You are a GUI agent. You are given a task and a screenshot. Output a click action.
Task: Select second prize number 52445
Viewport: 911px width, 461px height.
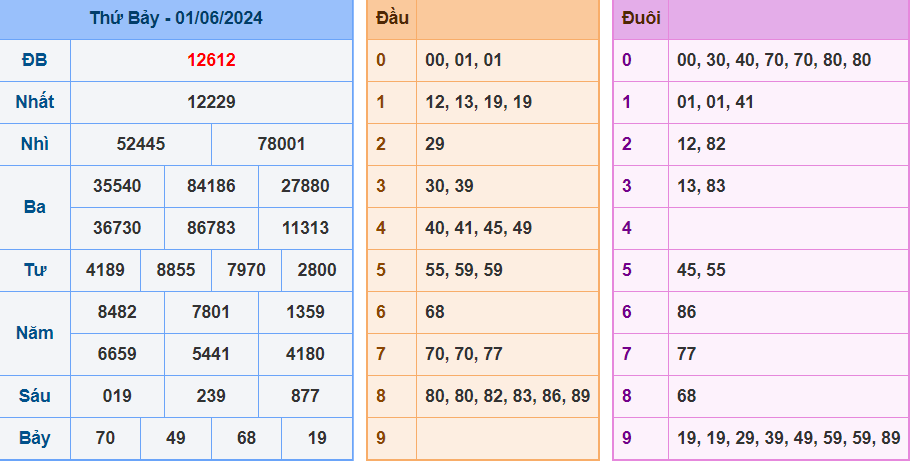tap(141, 144)
